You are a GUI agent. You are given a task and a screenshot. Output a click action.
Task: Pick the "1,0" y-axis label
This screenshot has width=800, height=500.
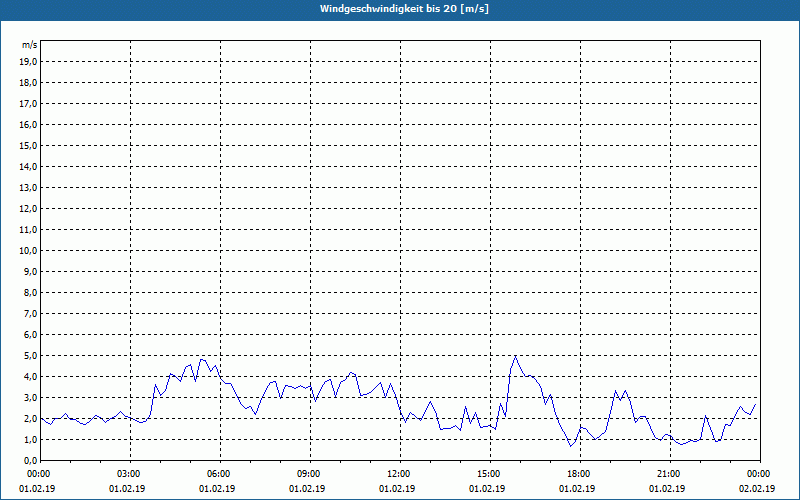click(x=30, y=439)
